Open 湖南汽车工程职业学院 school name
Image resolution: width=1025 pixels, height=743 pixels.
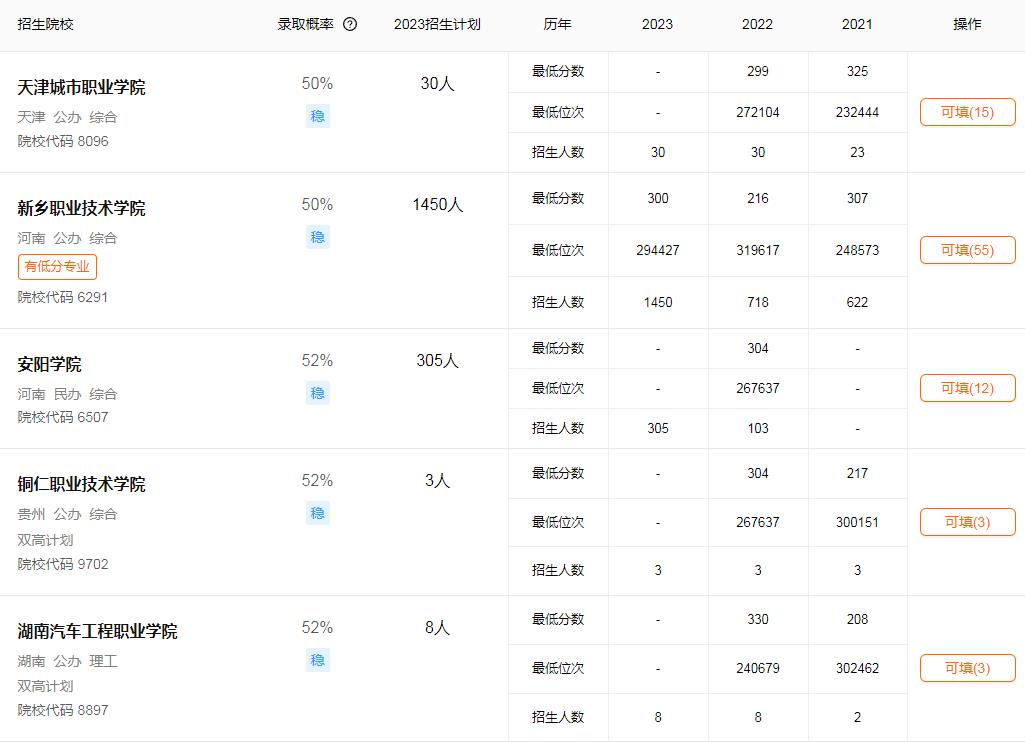[x=97, y=631]
